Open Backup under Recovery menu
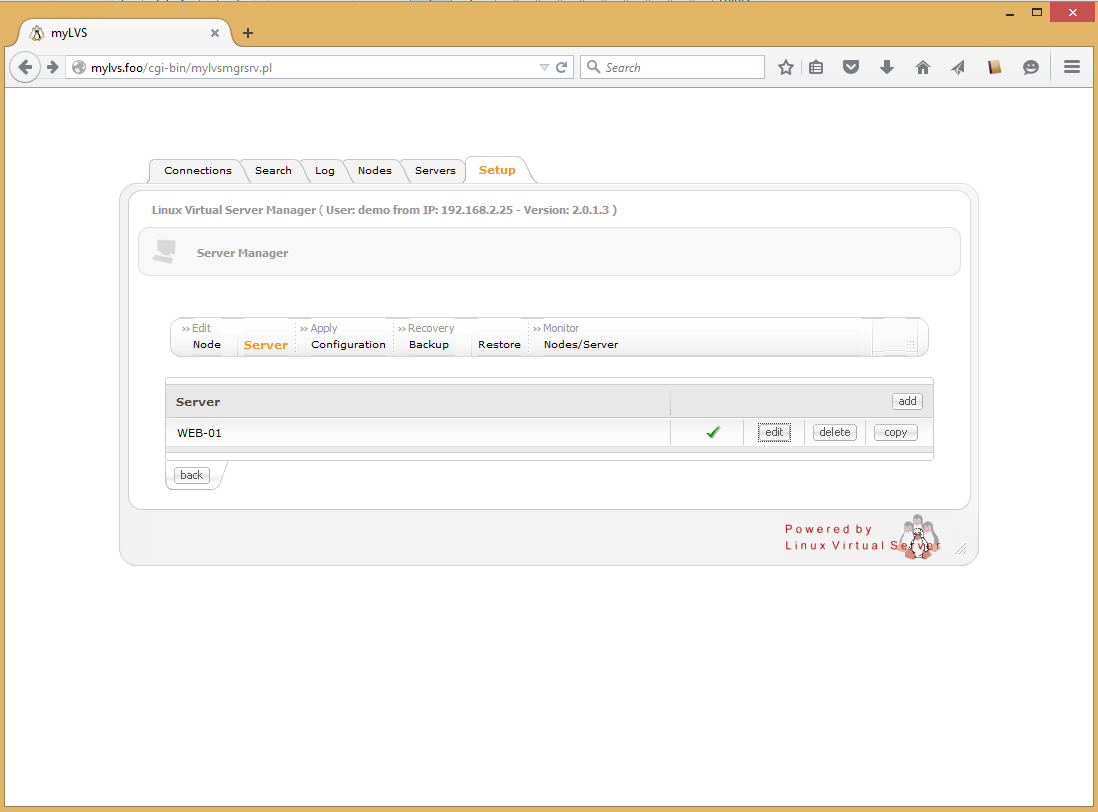The image size is (1098, 812). 428,345
